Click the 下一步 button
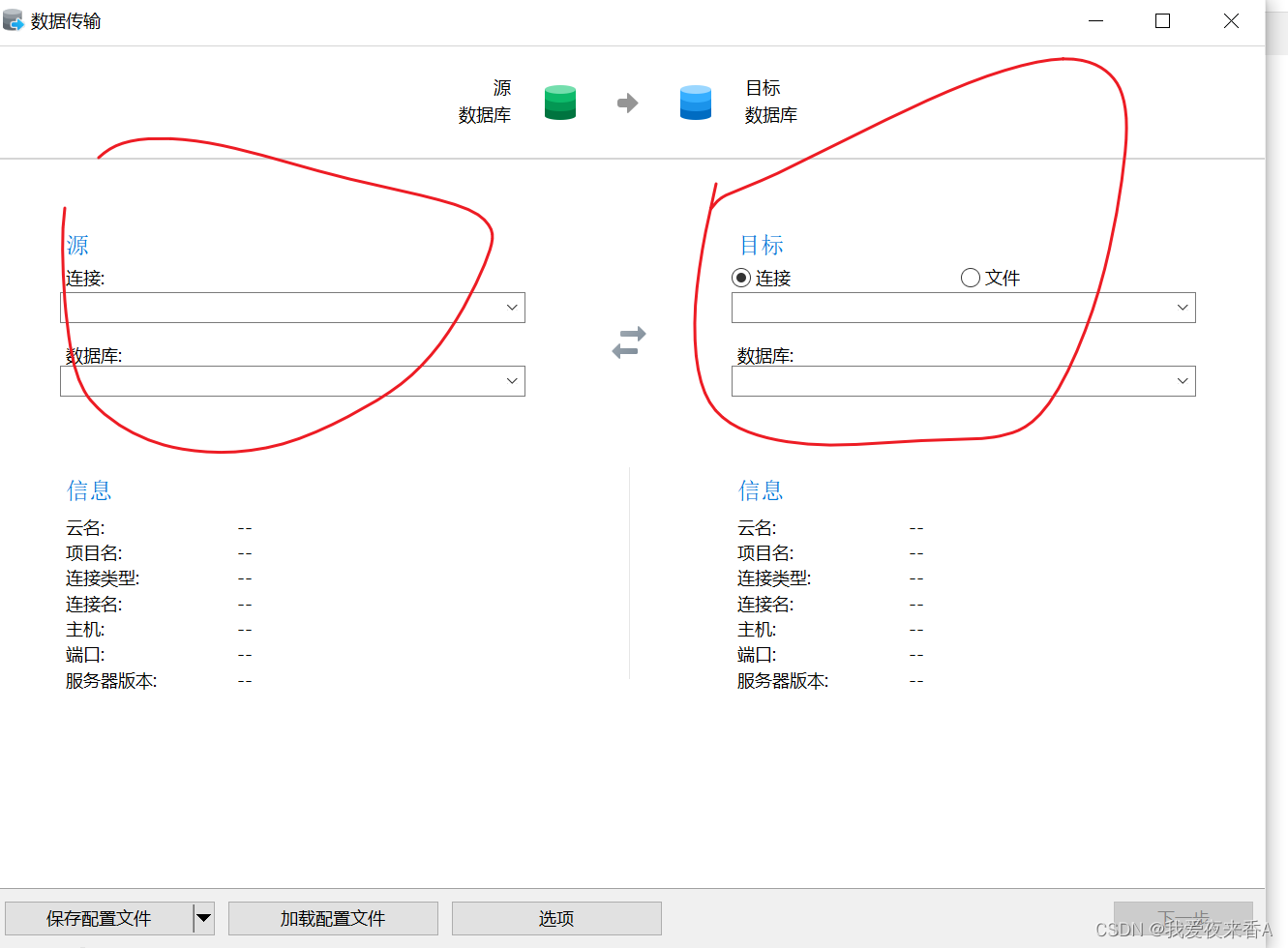The height and width of the screenshot is (948, 1288). pyautogui.click(x=1183, y=918)
